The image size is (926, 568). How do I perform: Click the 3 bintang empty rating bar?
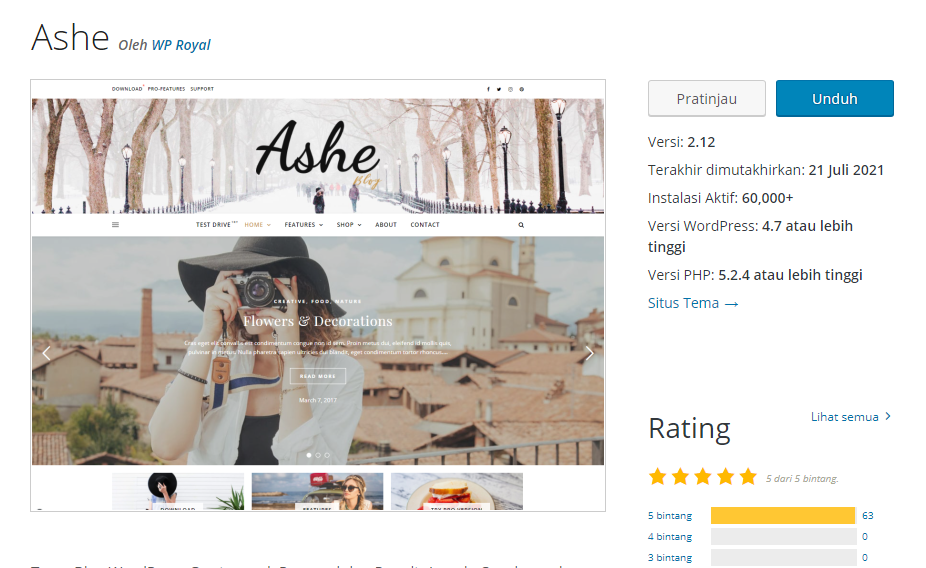783,557
